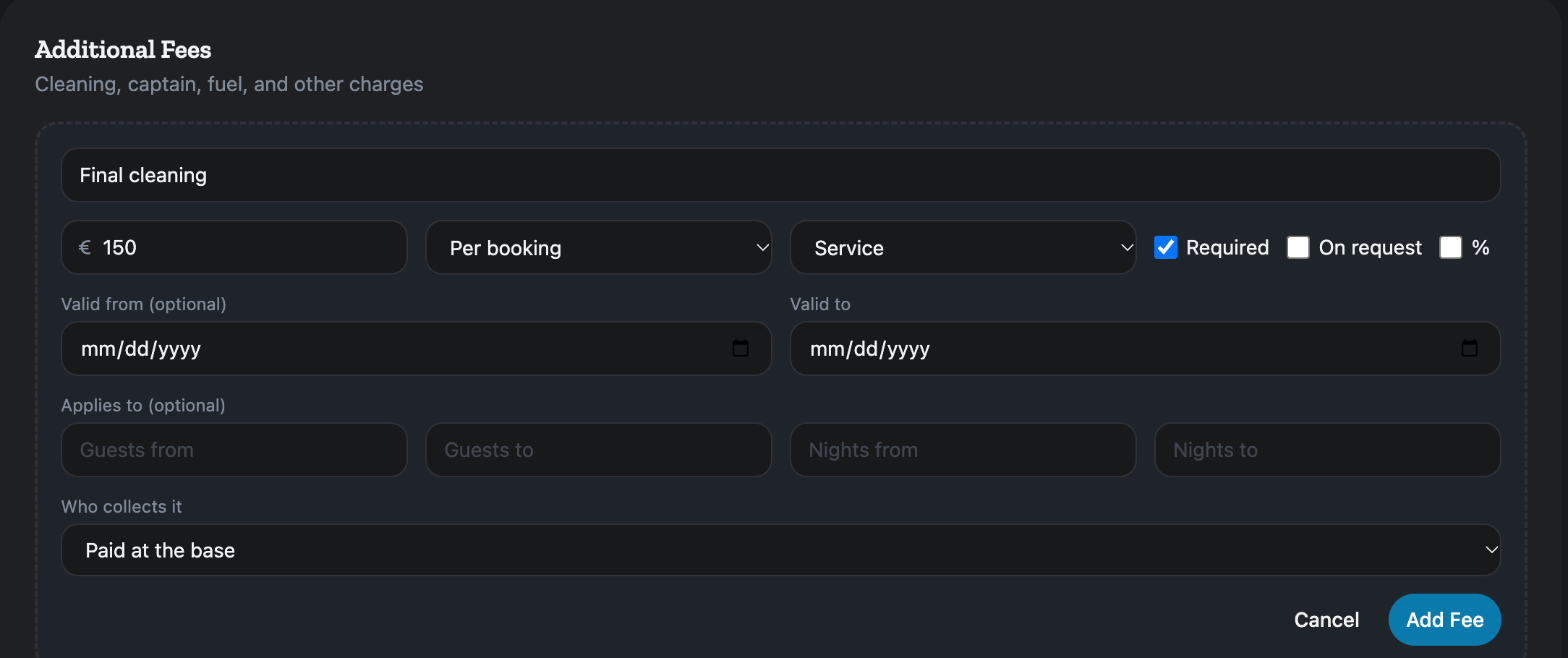Click the Valid from date field

pyautogui.click(x=416, y=348)
